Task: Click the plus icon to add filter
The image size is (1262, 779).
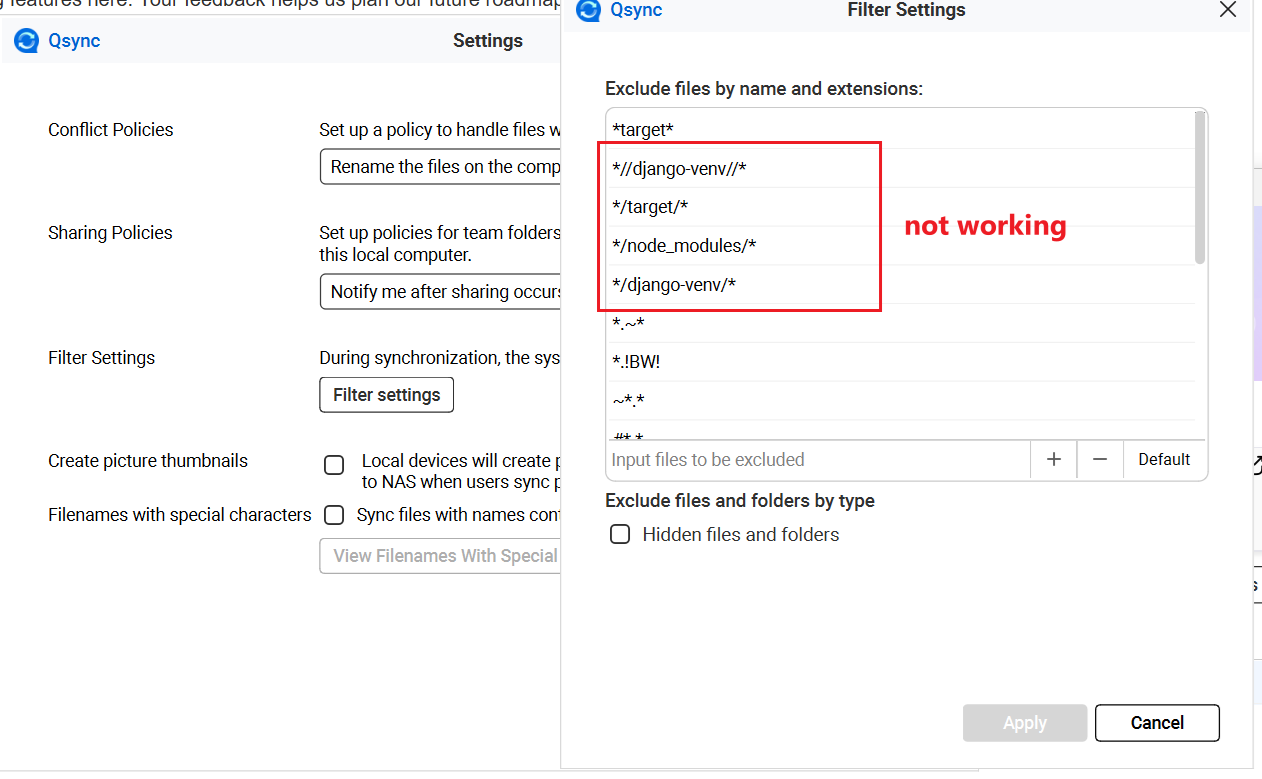Action: click(1053, 459)
